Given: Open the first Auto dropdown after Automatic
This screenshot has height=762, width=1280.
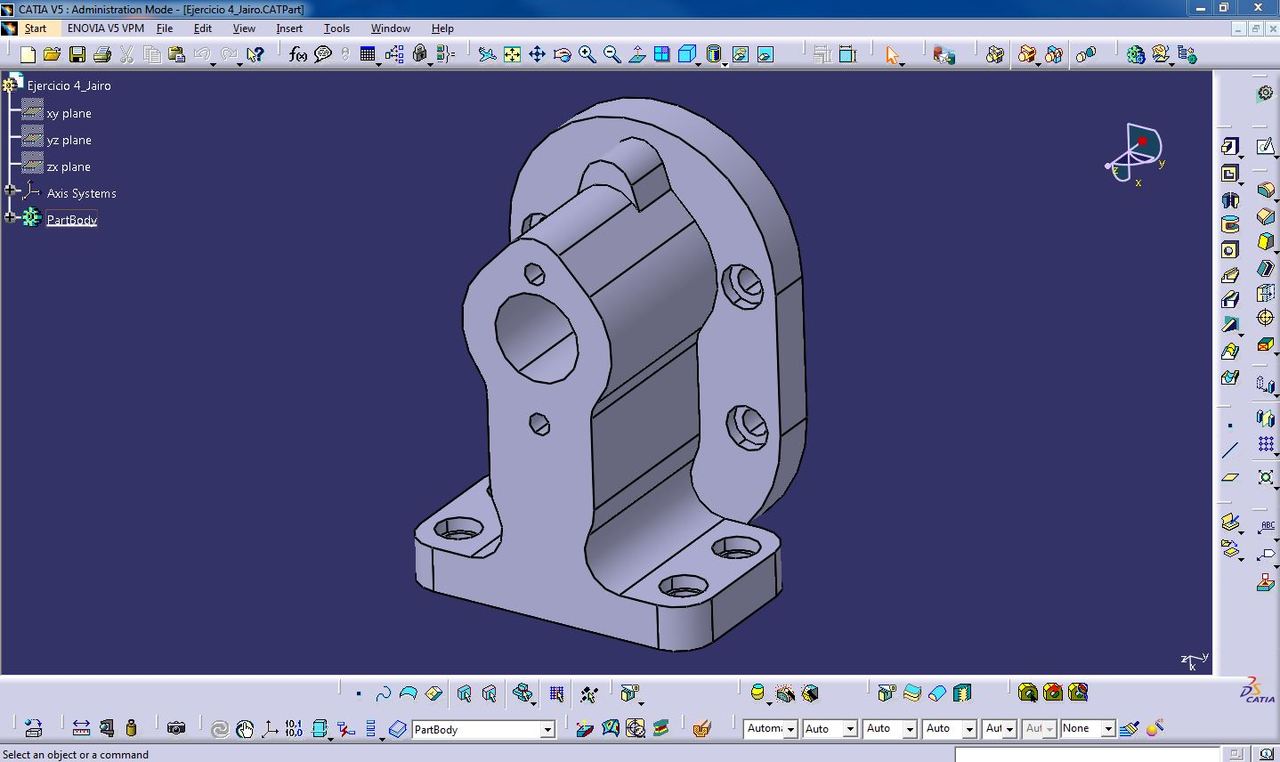Looking at the screenshot, I should [x=850, y=729].
